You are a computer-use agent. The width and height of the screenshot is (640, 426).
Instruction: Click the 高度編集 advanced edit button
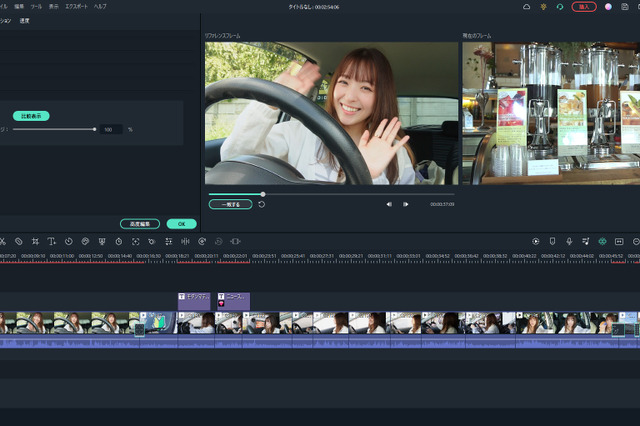[140, 224]
